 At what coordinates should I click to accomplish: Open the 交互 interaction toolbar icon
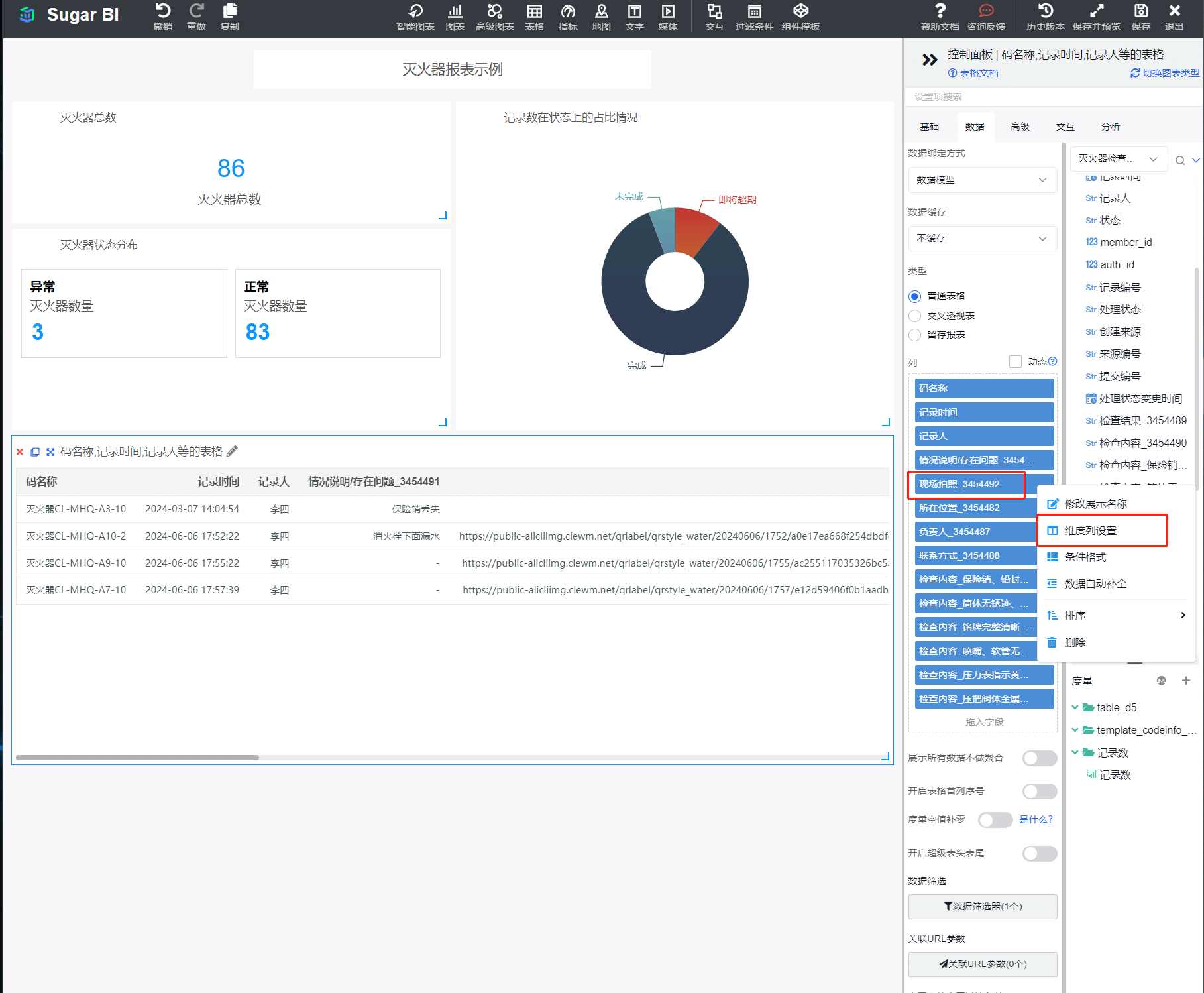[714, 17]
